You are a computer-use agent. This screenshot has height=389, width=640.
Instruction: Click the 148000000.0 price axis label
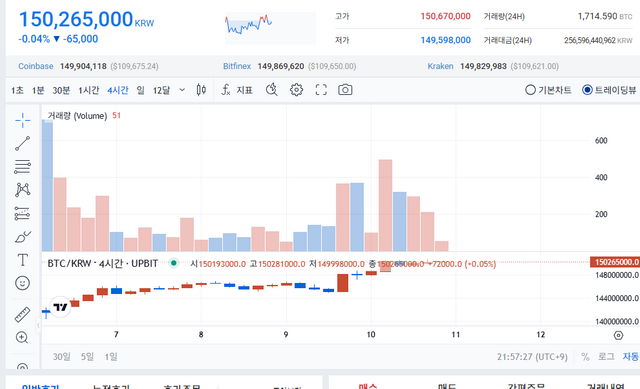617,276
